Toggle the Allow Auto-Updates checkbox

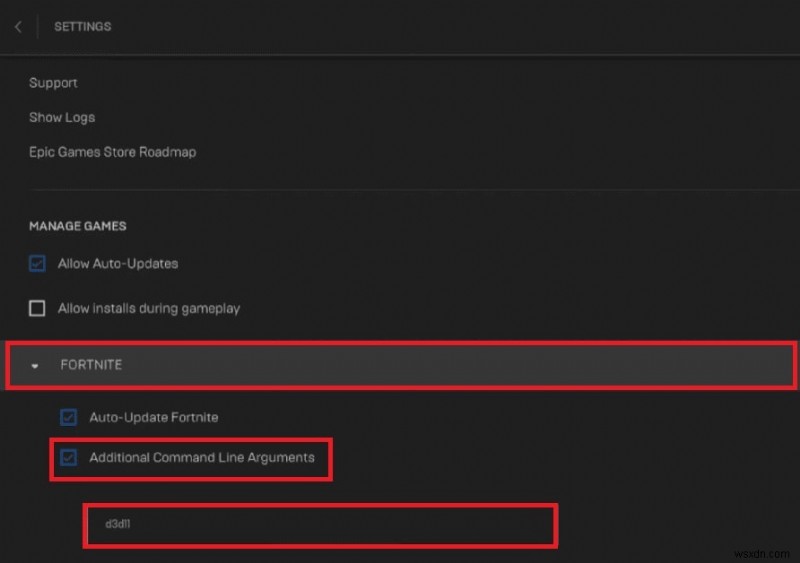pyautogui.click(x=37, y=263)
